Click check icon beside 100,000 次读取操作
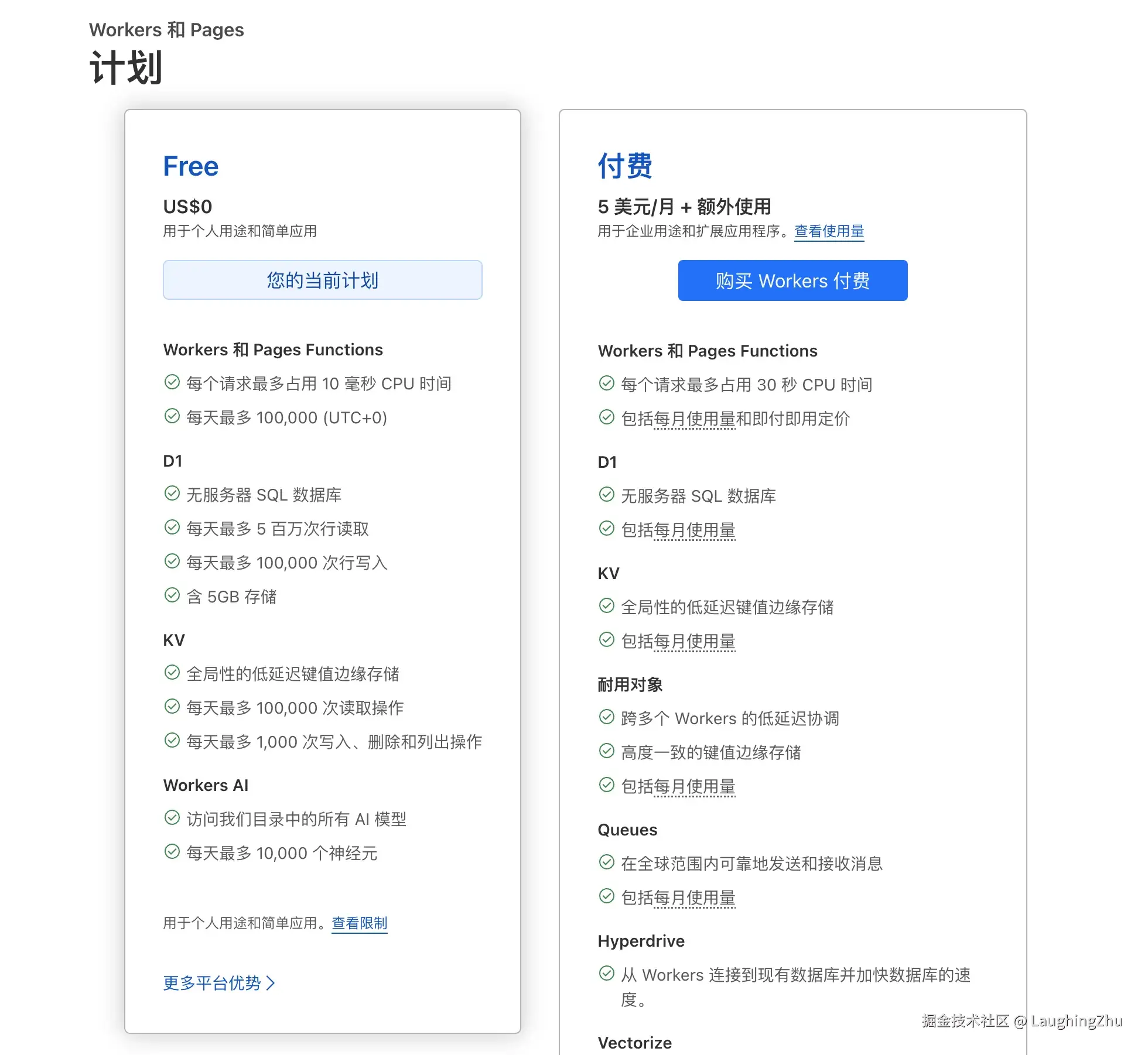 click(172, 707)
